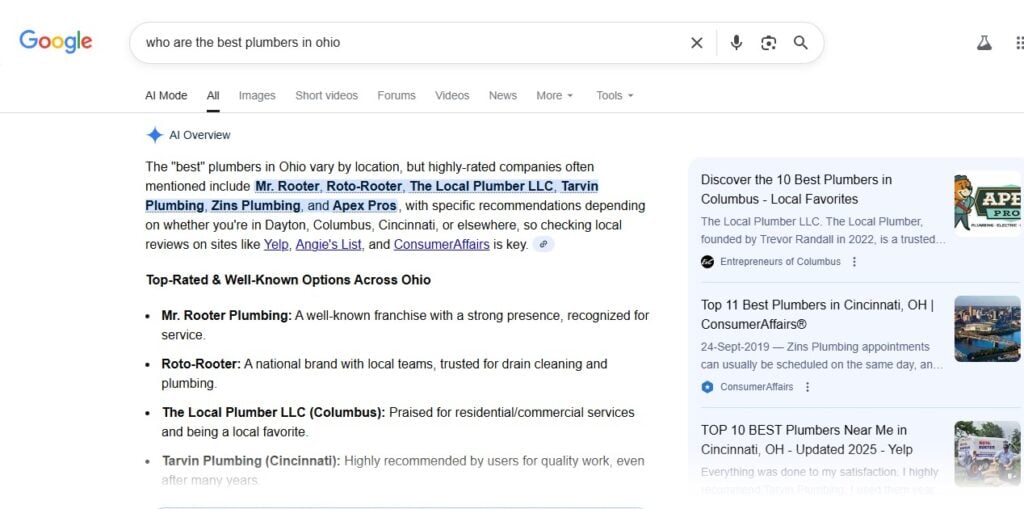Clear the search box with X icon
1024x509 pixels.
(x=697, y=43)
